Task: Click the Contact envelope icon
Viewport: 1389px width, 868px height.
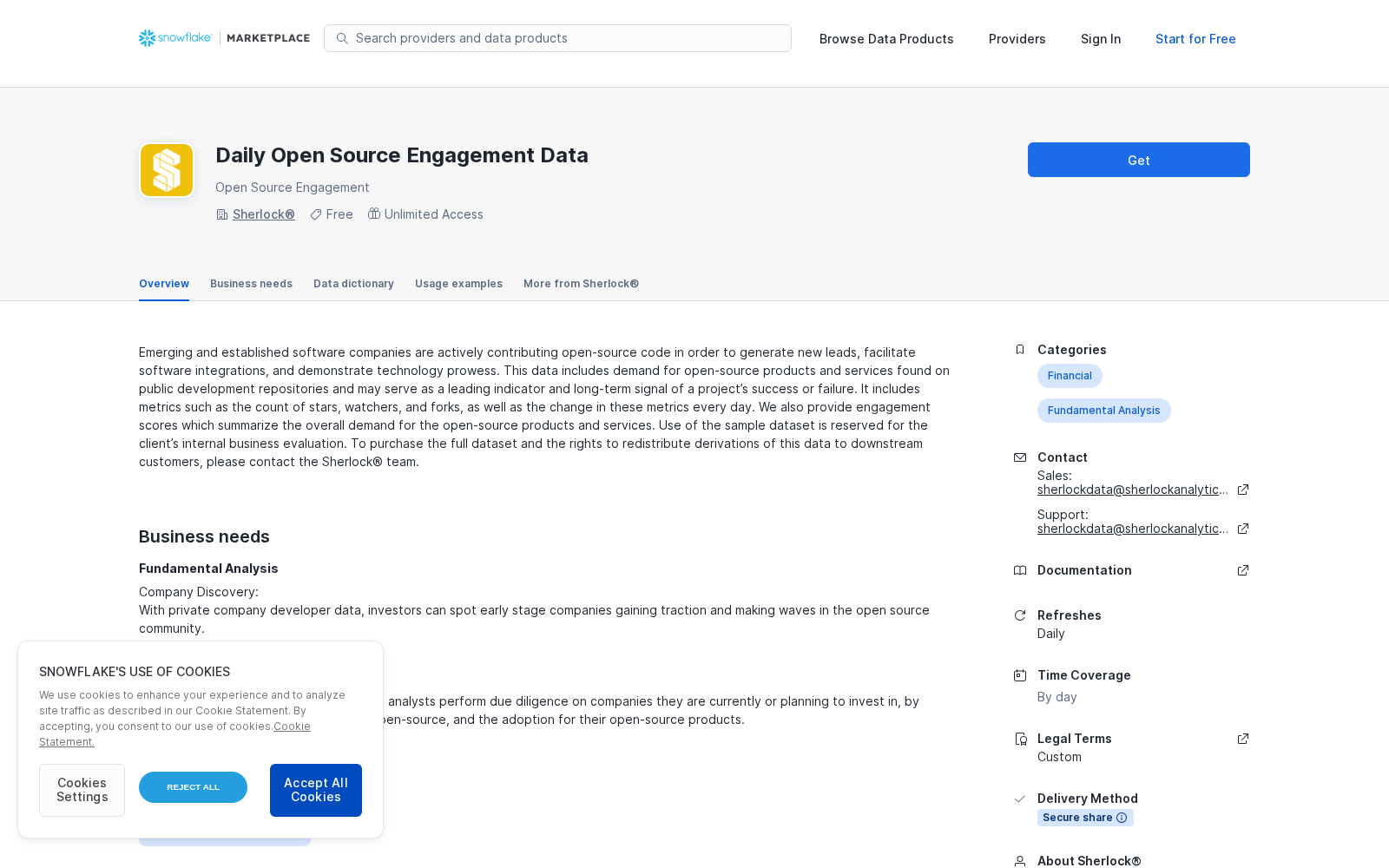Action: coord(1020,457)
